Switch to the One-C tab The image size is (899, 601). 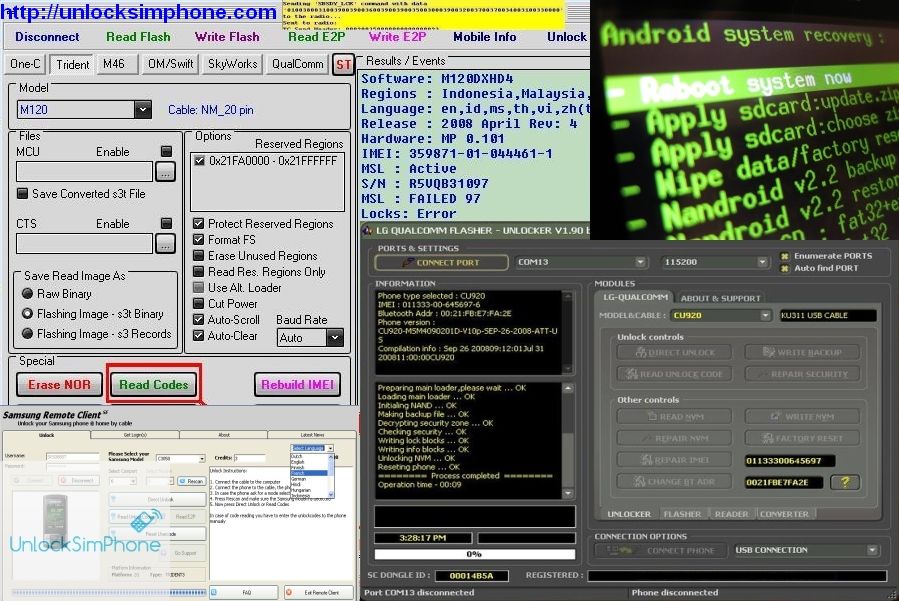pos(25,64)
